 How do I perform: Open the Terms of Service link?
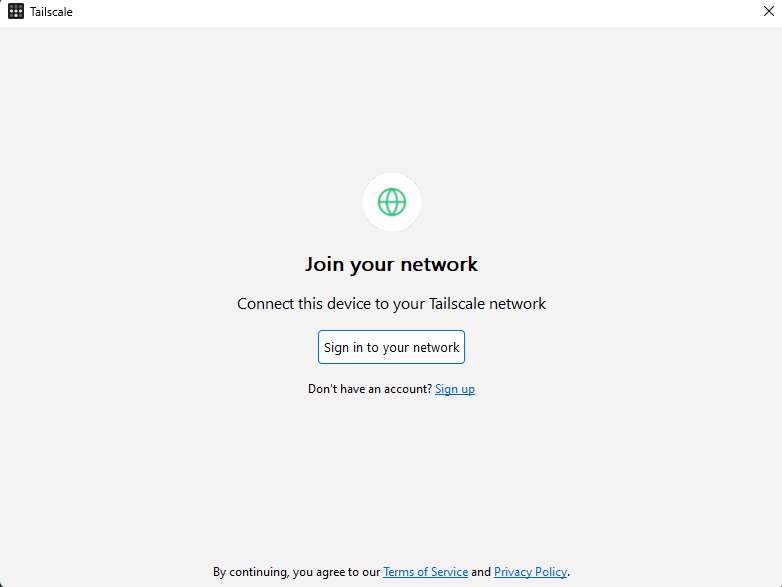[425, 572]
